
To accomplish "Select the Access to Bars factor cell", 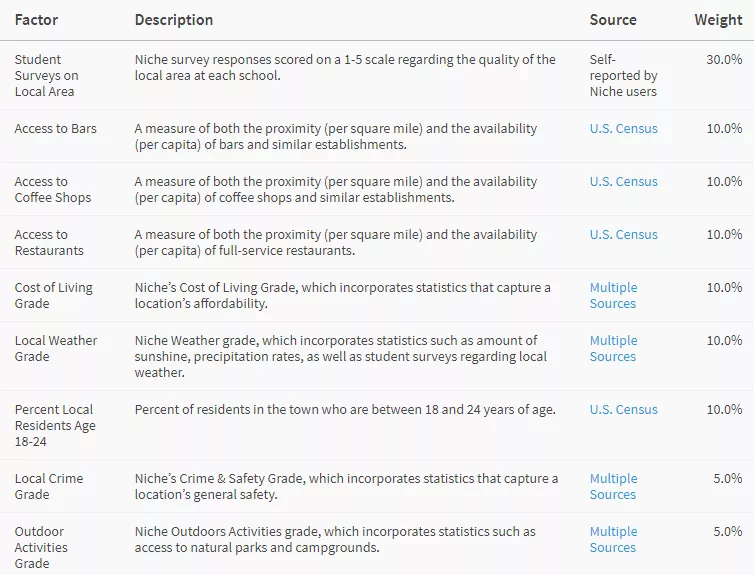I will coord(55,128).
